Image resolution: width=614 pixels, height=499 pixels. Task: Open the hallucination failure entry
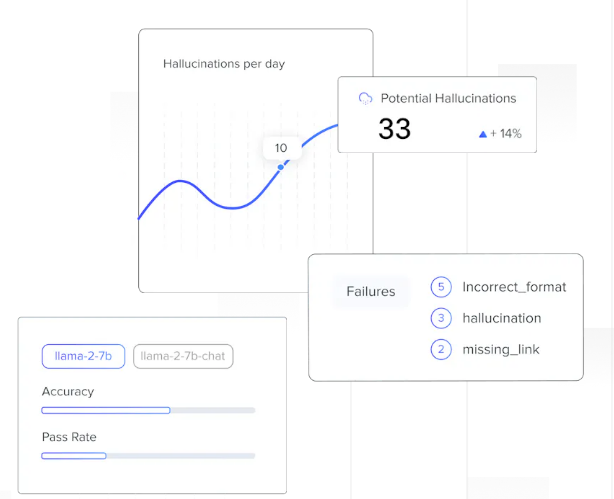tap(502, 318)
